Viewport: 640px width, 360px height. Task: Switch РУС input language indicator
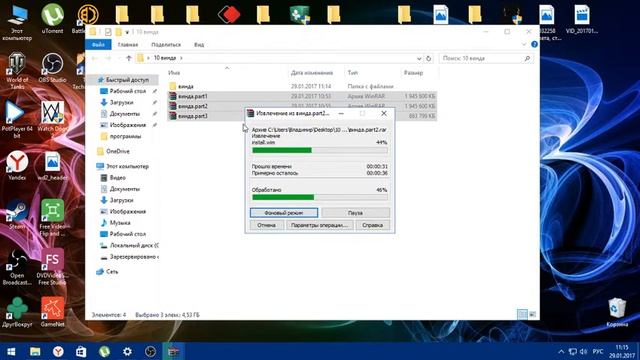598,351
